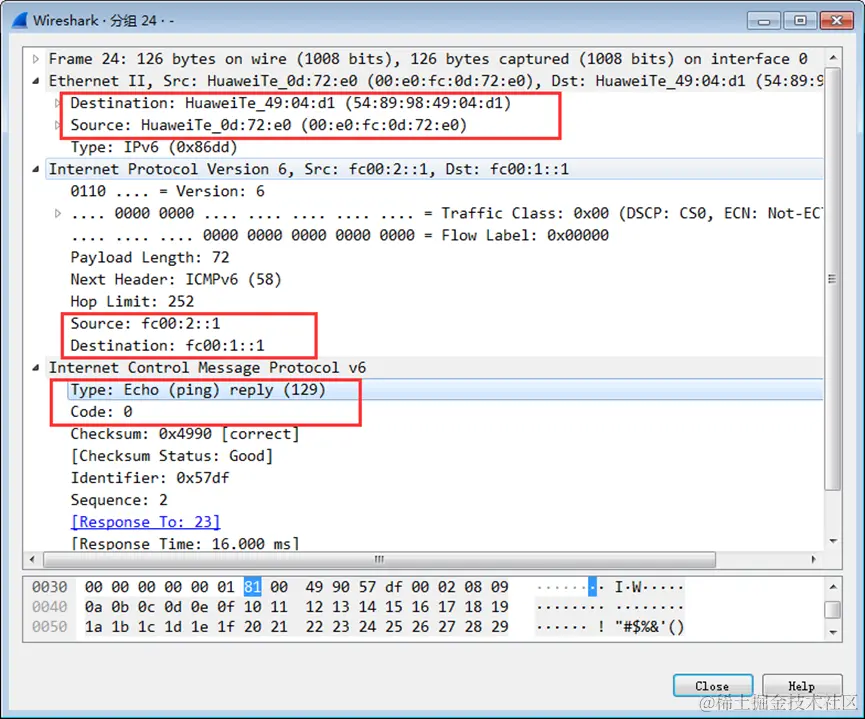This screenshot has height=719, width=865.
Task: Select the Response Time: 16.000 ms row
Action: pyautogui.click(x=185, y=544)
